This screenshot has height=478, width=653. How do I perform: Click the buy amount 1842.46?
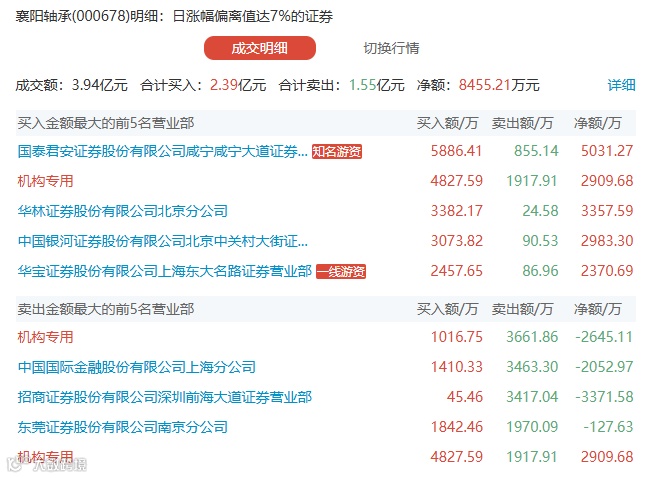(x=456, y=426)
